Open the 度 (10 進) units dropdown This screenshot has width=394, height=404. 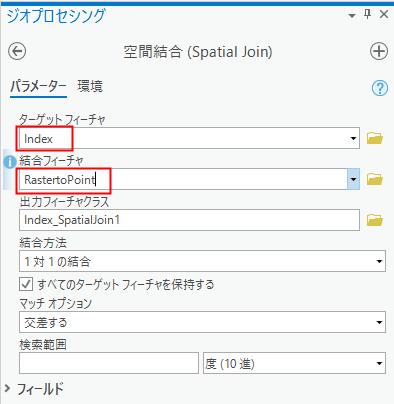[294, 363]
